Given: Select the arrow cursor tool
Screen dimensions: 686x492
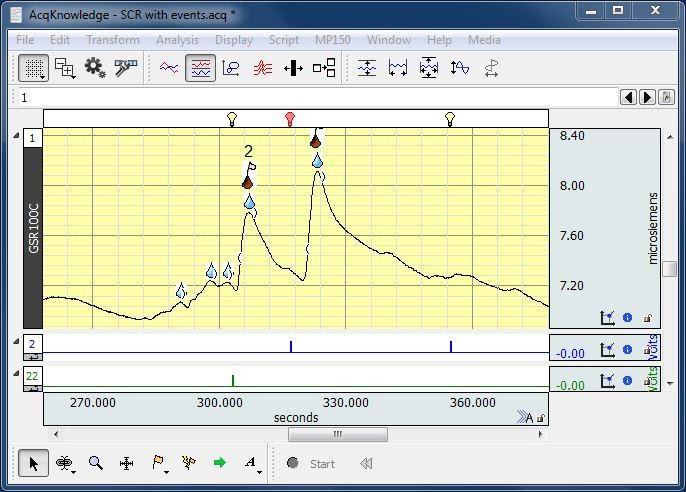Looking at the screenshot, I should (33, 463).
